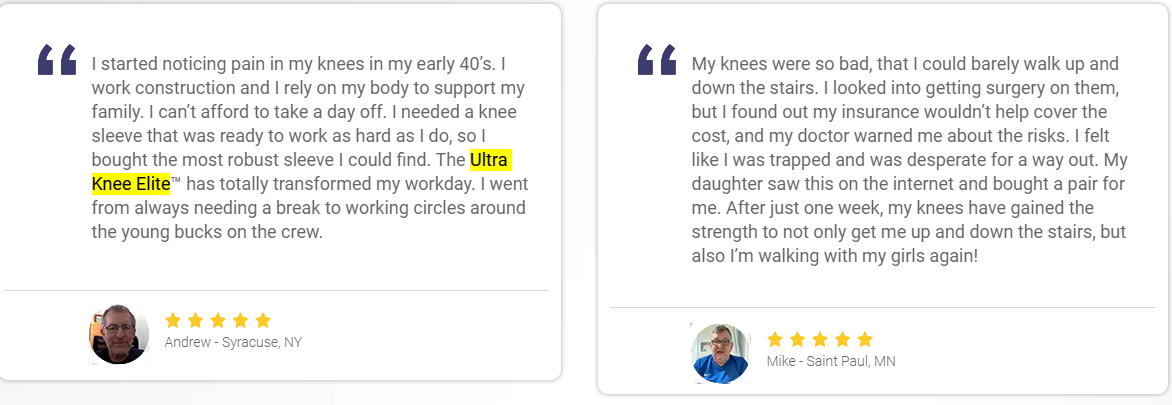Click the third star in Andrew's rating
The height and width of the screenshot is (405, 1172).
(218, 321)
